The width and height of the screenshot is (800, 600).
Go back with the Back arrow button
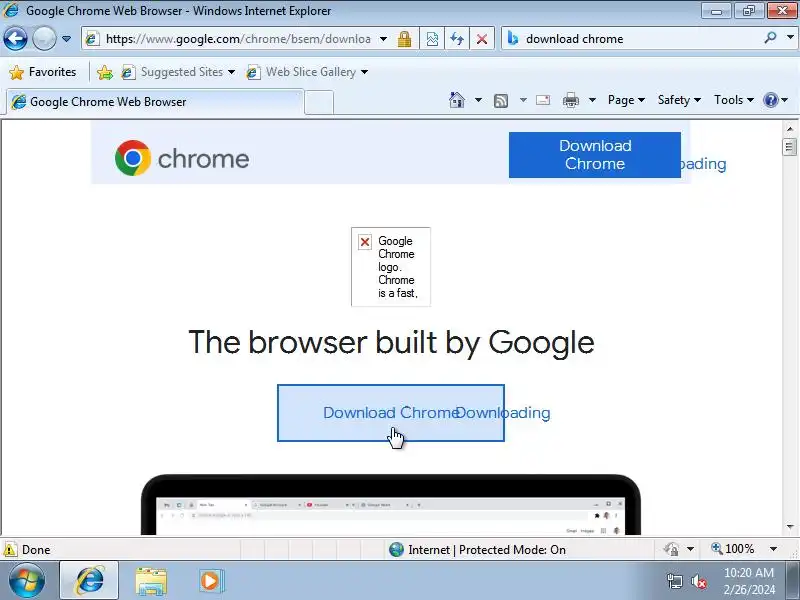point(15,39)
